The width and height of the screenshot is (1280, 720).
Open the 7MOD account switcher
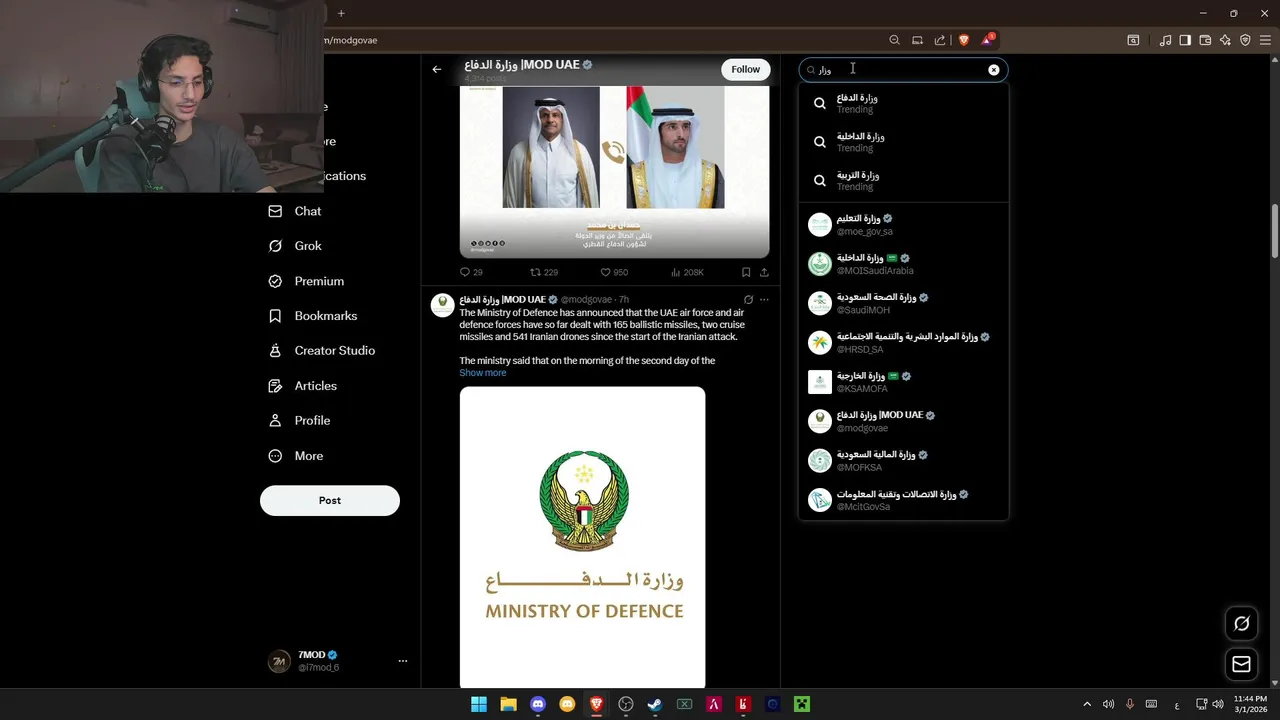pyautogui.click(x=338, y=661)
